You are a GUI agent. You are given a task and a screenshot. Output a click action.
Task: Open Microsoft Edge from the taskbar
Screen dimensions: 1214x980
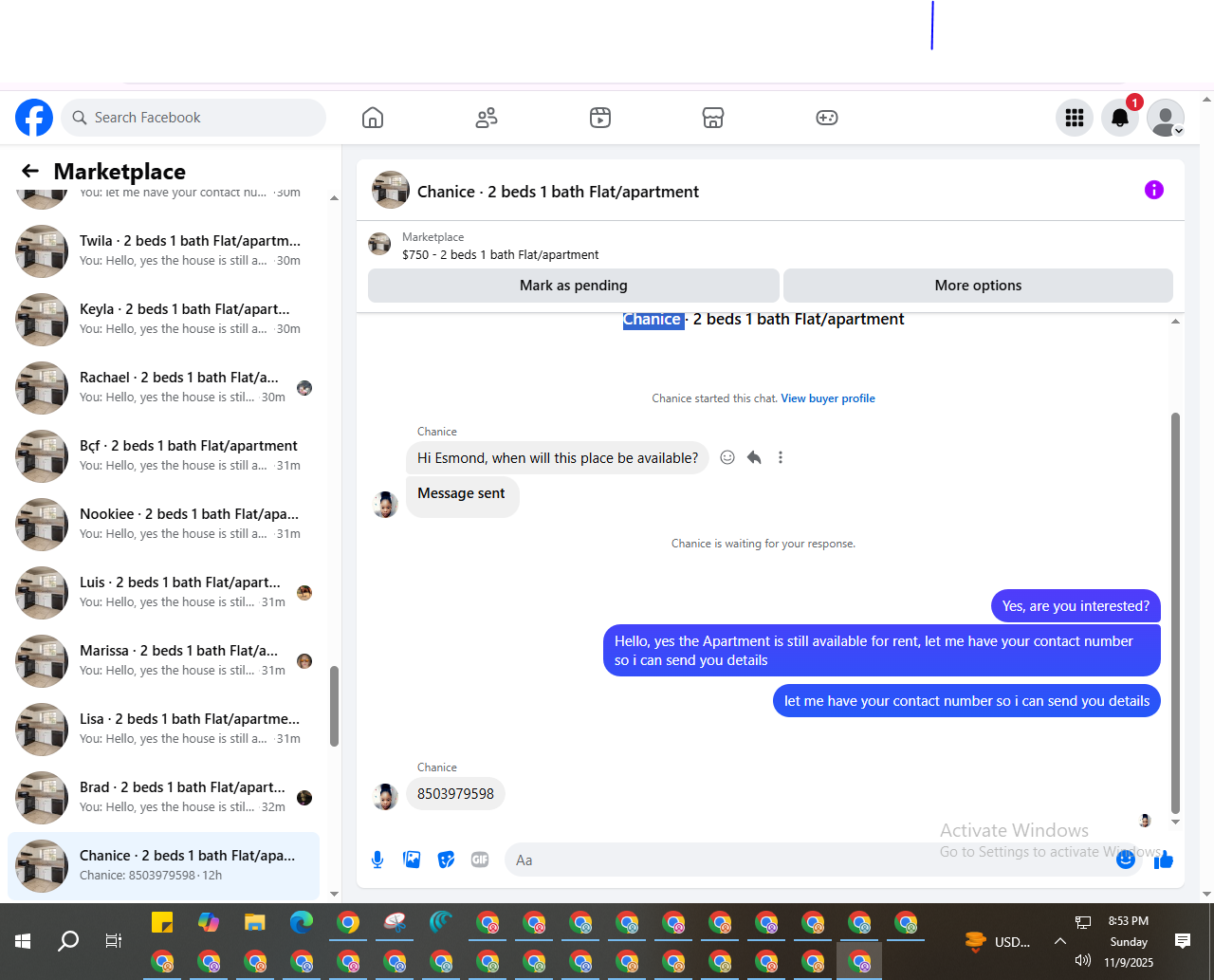(302, 922)
